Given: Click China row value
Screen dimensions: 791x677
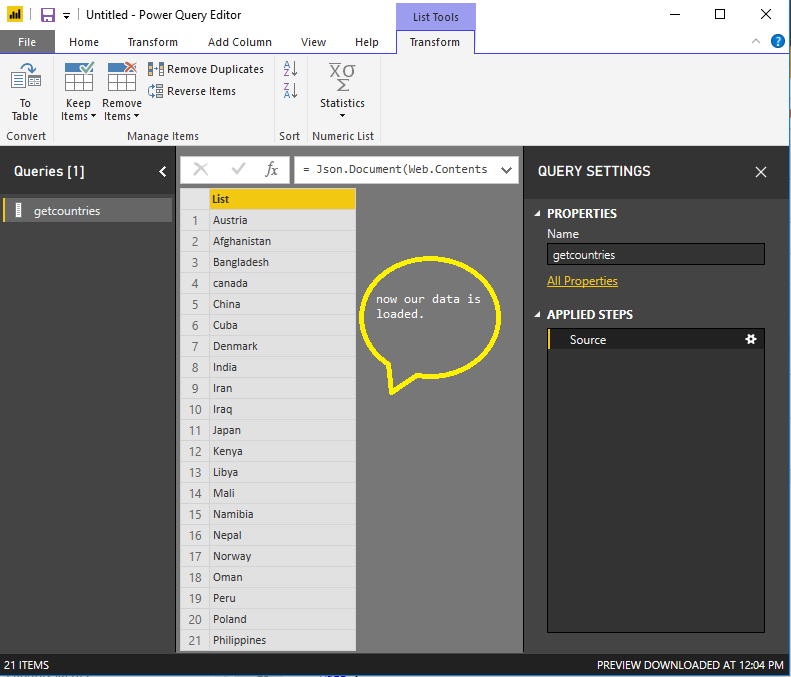Looking at the screenshot, I should pos(282,304).
